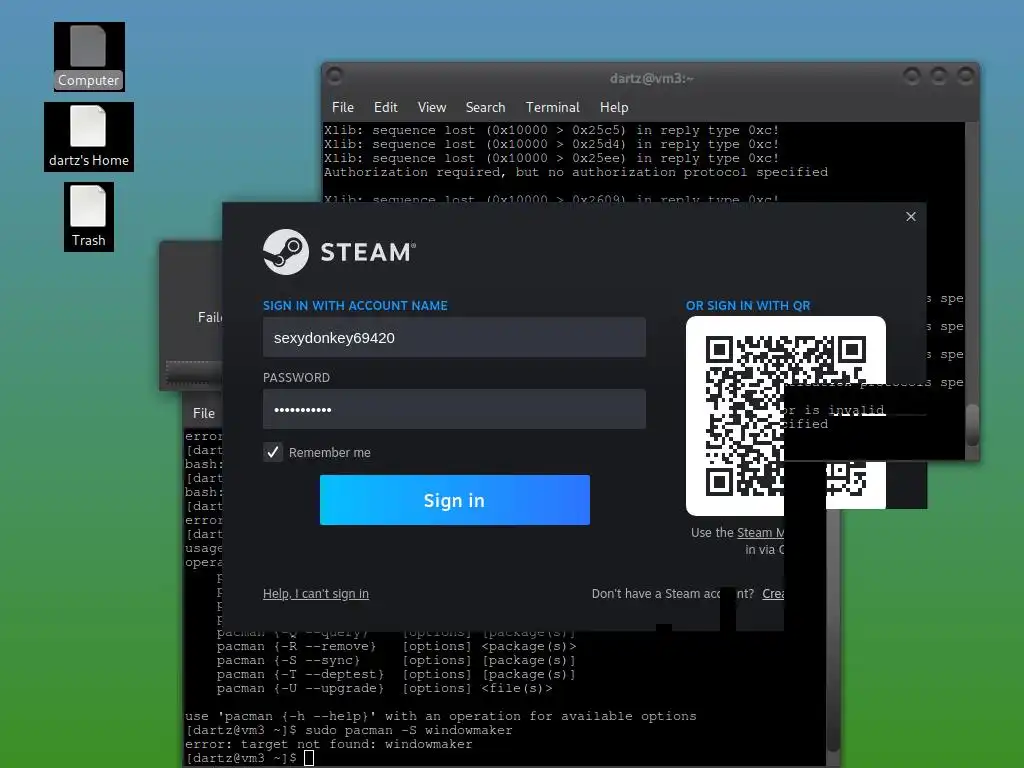Open the File menu of the lower terminal window

[x=204, y=413]
